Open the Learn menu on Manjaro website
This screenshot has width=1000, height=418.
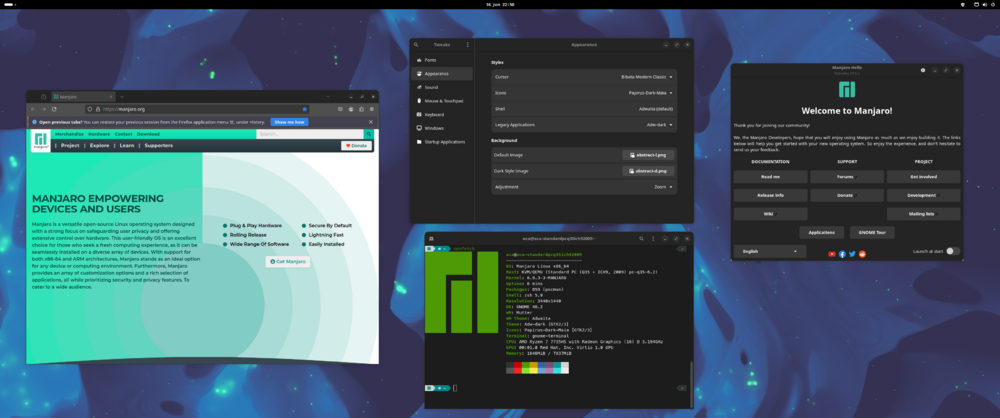(x=127, y=146)
